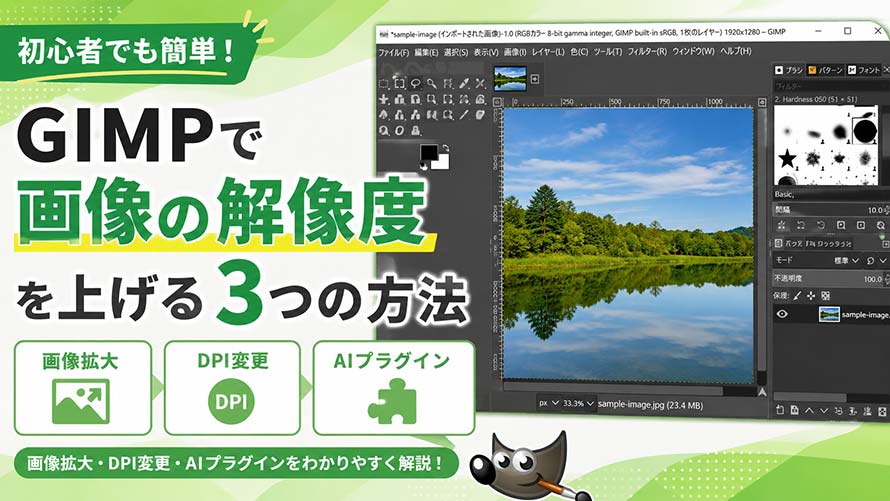This screenshot has width=890, height=501.
Task: Open the 選択(S) menu
Action: 456,52
